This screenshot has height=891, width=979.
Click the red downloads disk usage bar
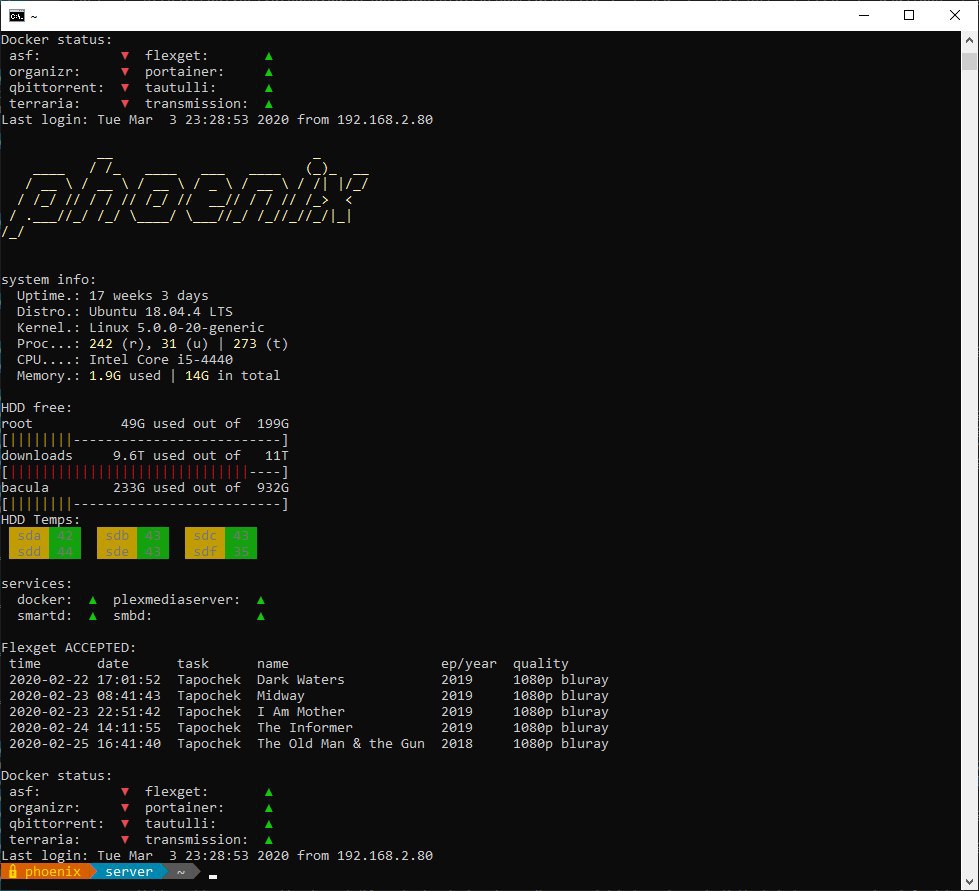pos(128,472)
